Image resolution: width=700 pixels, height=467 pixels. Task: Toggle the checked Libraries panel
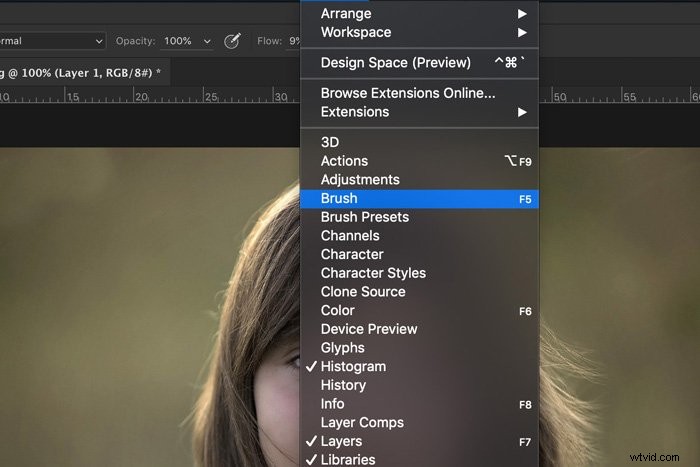point(419,459)
